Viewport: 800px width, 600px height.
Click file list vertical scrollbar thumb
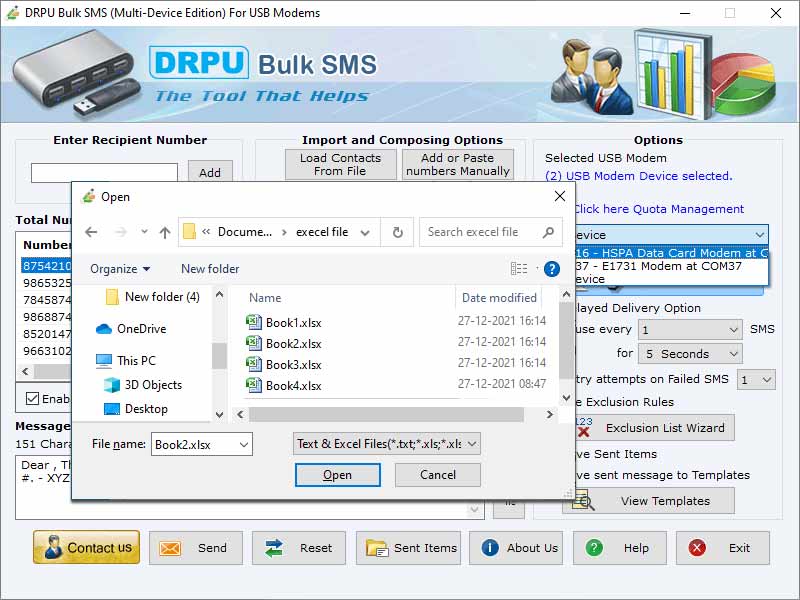point(566,340)
